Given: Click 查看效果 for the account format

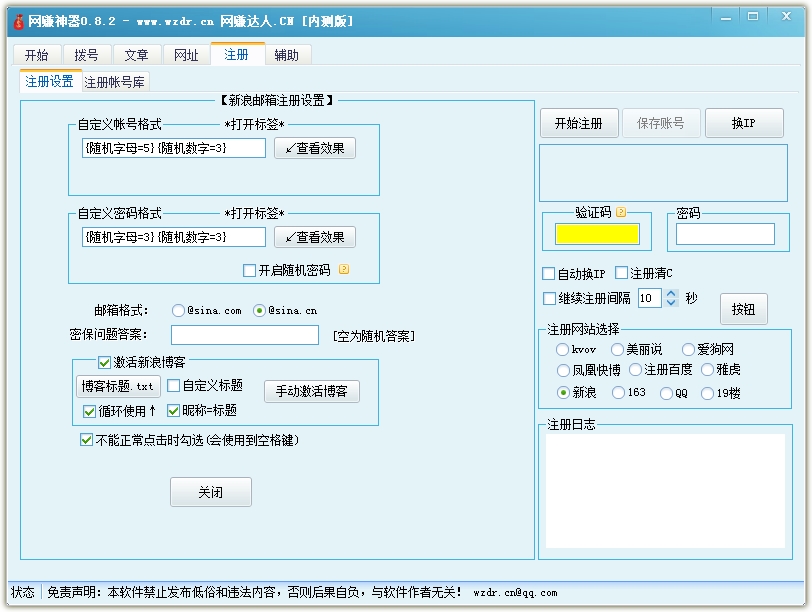Looking at the screenshot, I should [x=315, y=148].
